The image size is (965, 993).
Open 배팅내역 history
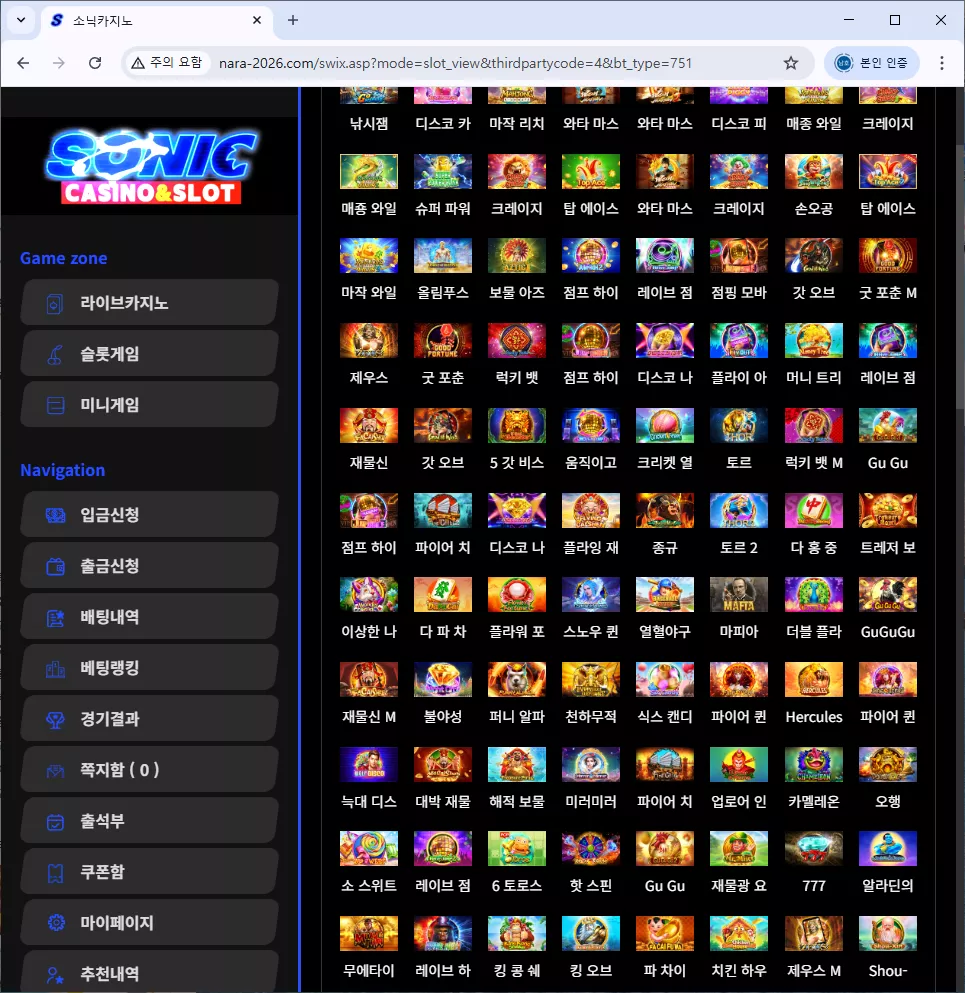(149, 616)
